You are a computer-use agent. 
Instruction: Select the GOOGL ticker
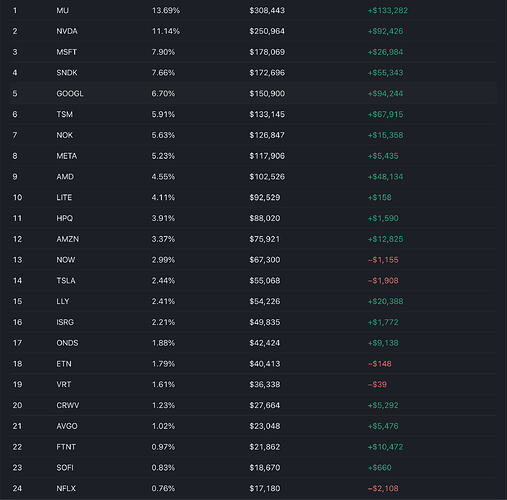click(70, 94)
